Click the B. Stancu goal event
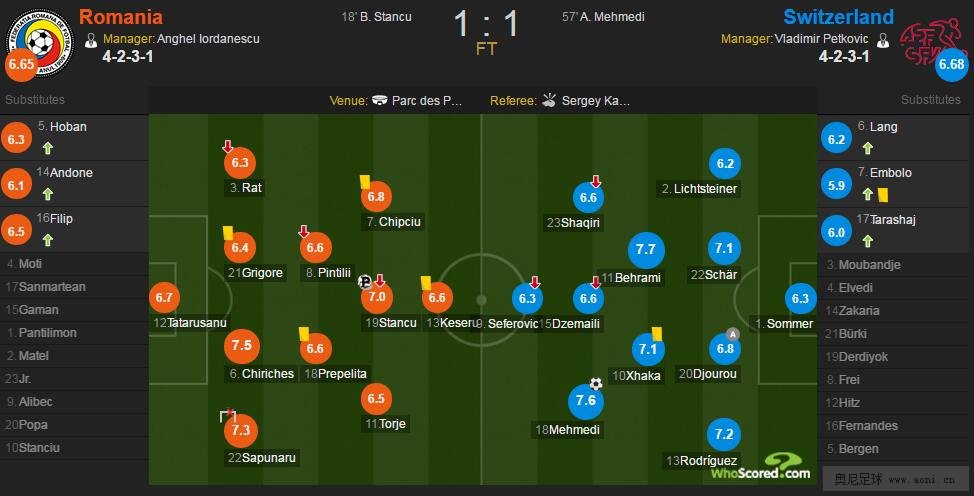 pyautogui.click(x=376, y=17)
